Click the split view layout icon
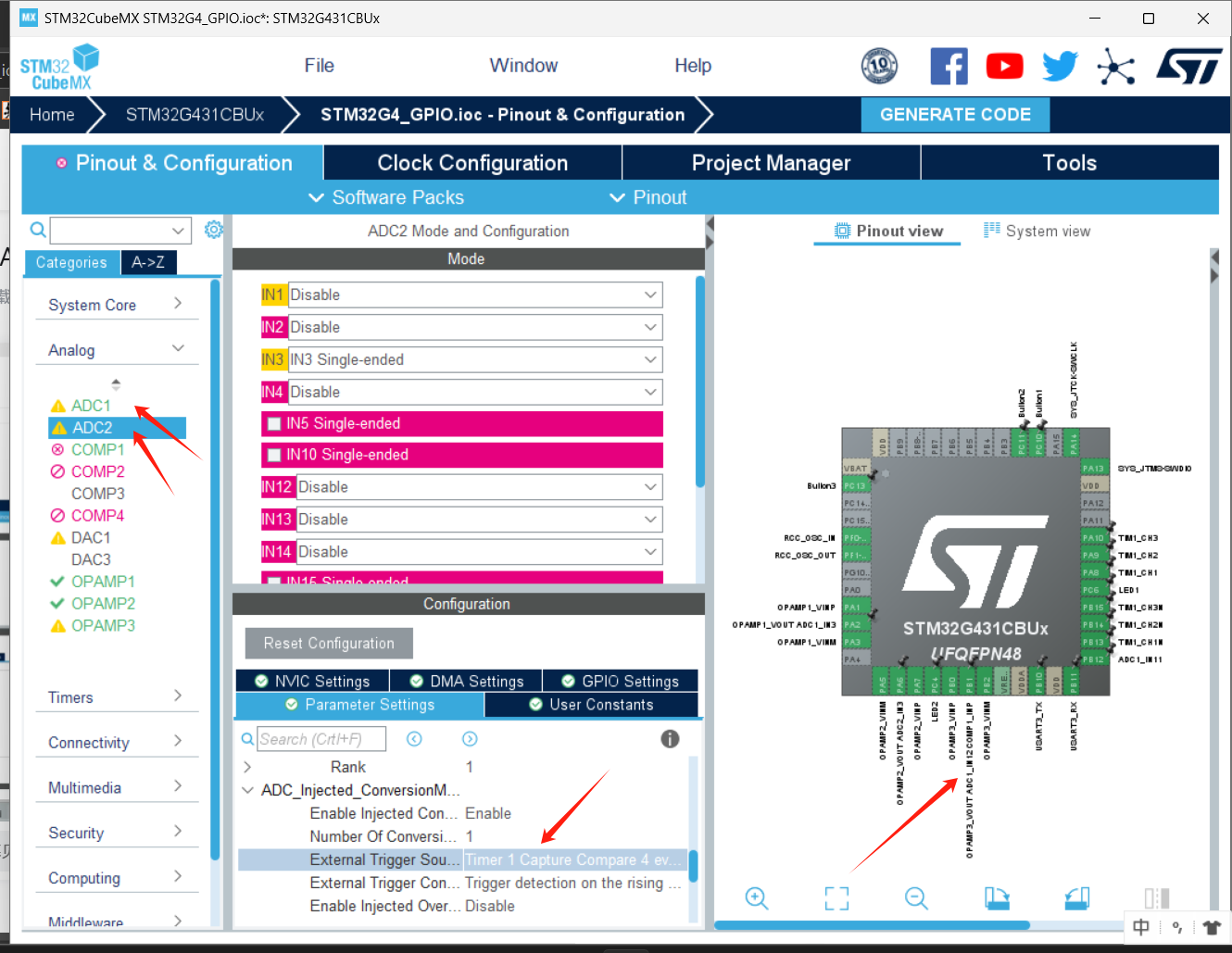The width and height of the screenshot is (1232, 953). [1157, 898]
